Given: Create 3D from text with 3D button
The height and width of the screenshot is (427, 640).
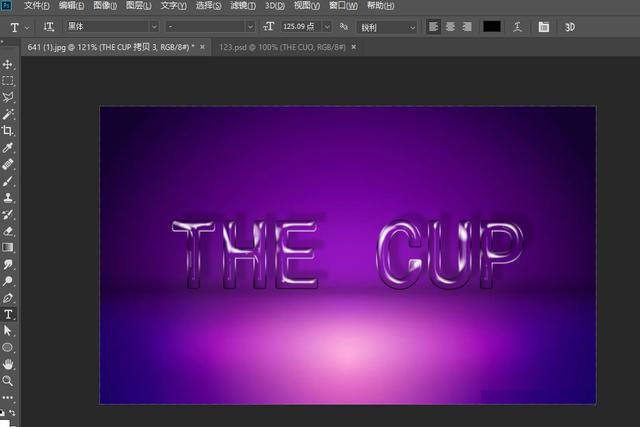Looking at the screenshot, I should tap(569, 27).
